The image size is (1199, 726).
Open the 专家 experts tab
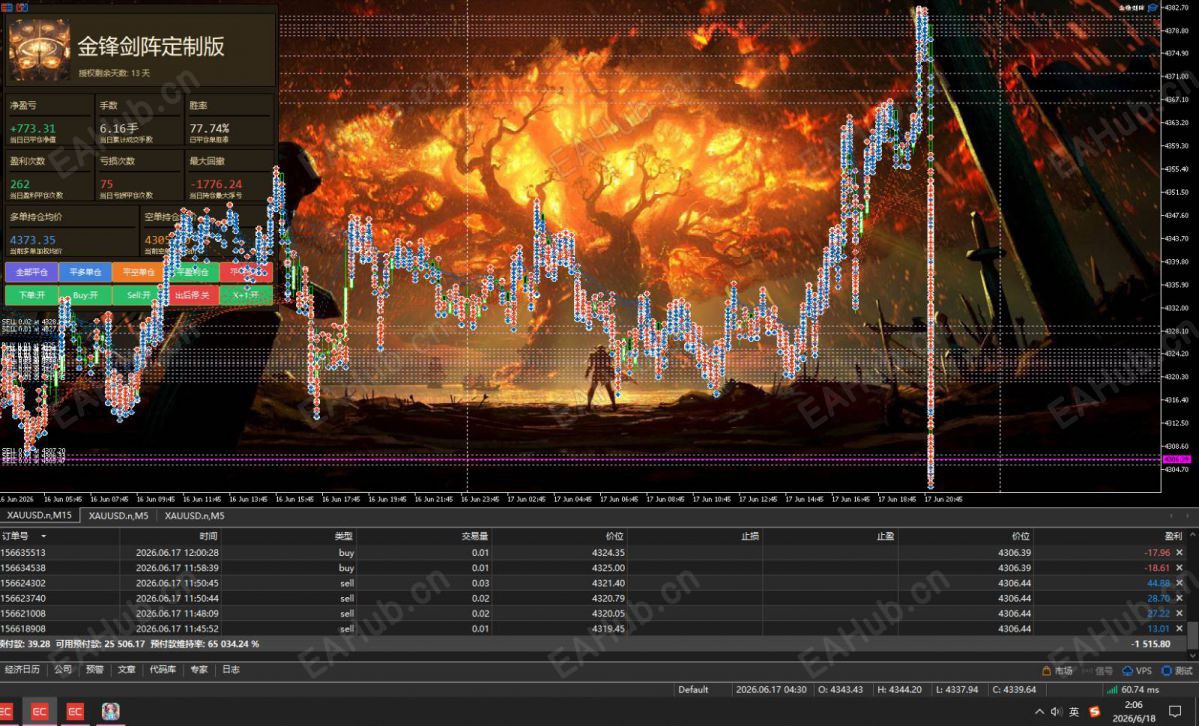coord(199,669)
